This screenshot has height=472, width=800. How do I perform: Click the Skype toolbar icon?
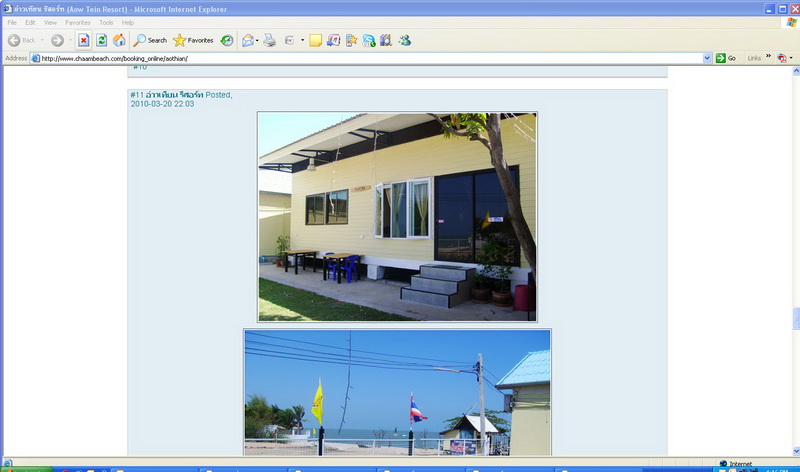[369, 40]
